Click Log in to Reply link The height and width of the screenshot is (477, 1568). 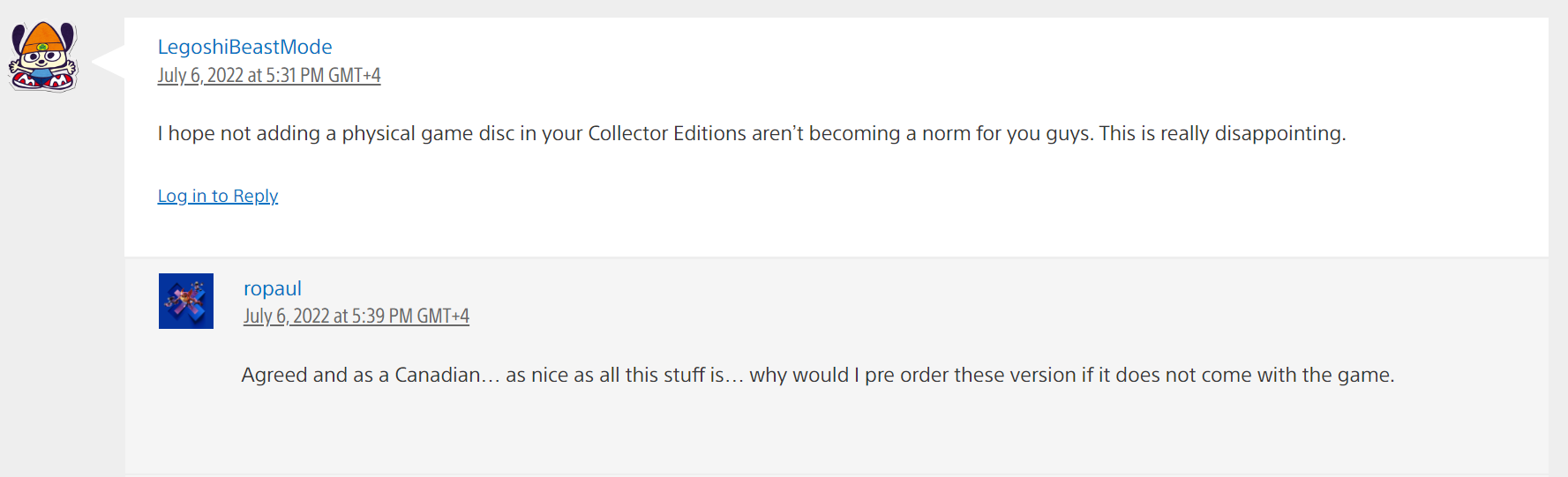[x=218, y=196]
